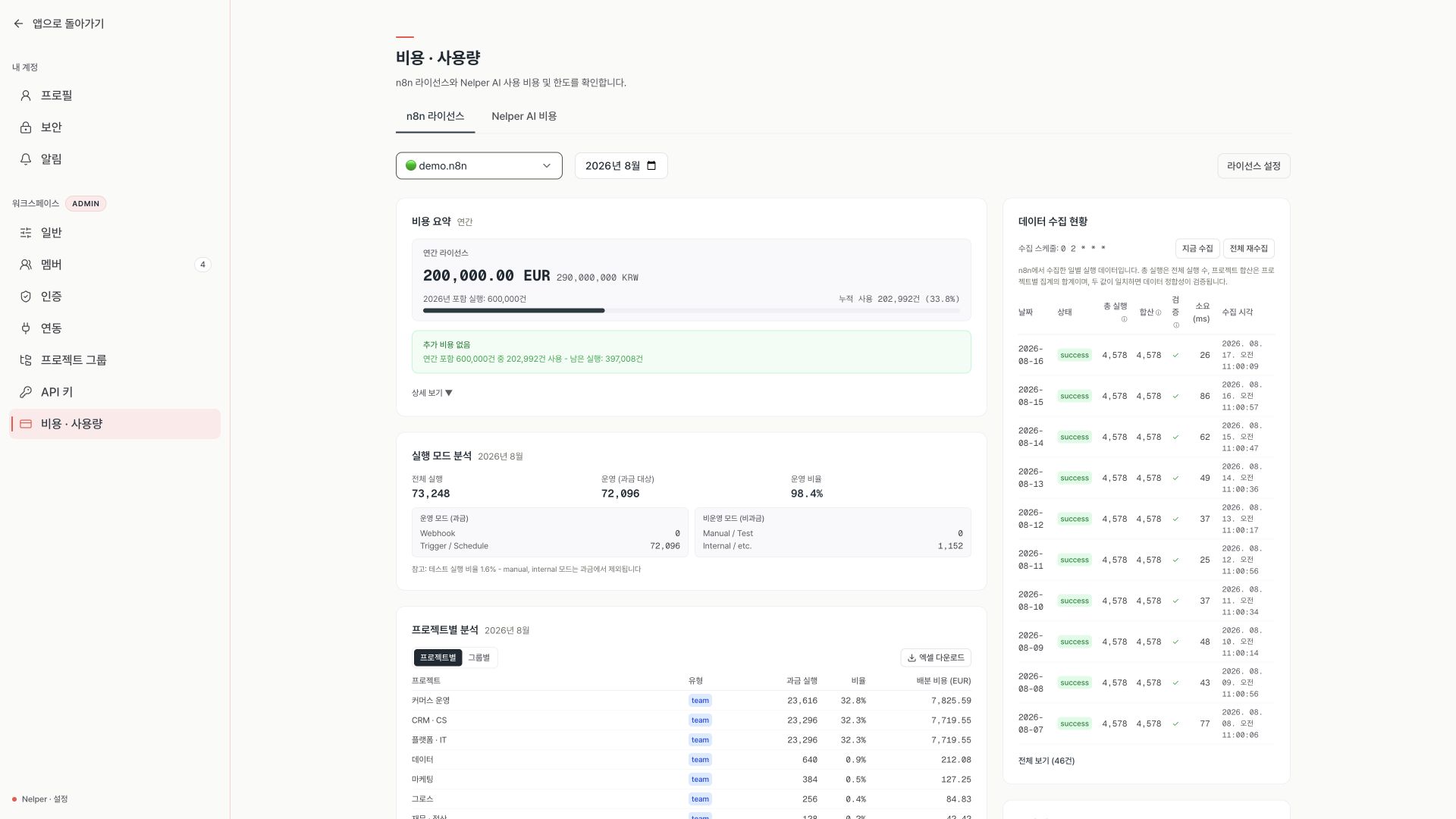
Task: Open API 키 via its key icon
Action: coord(26,392)
